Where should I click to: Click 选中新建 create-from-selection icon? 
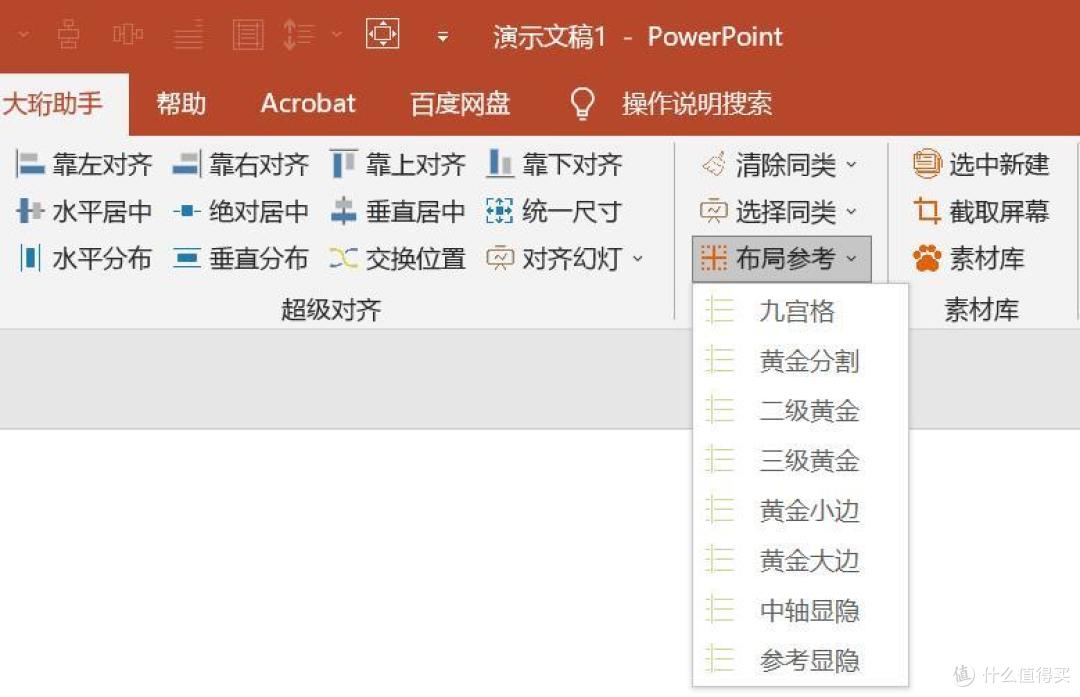coord(927,164)
